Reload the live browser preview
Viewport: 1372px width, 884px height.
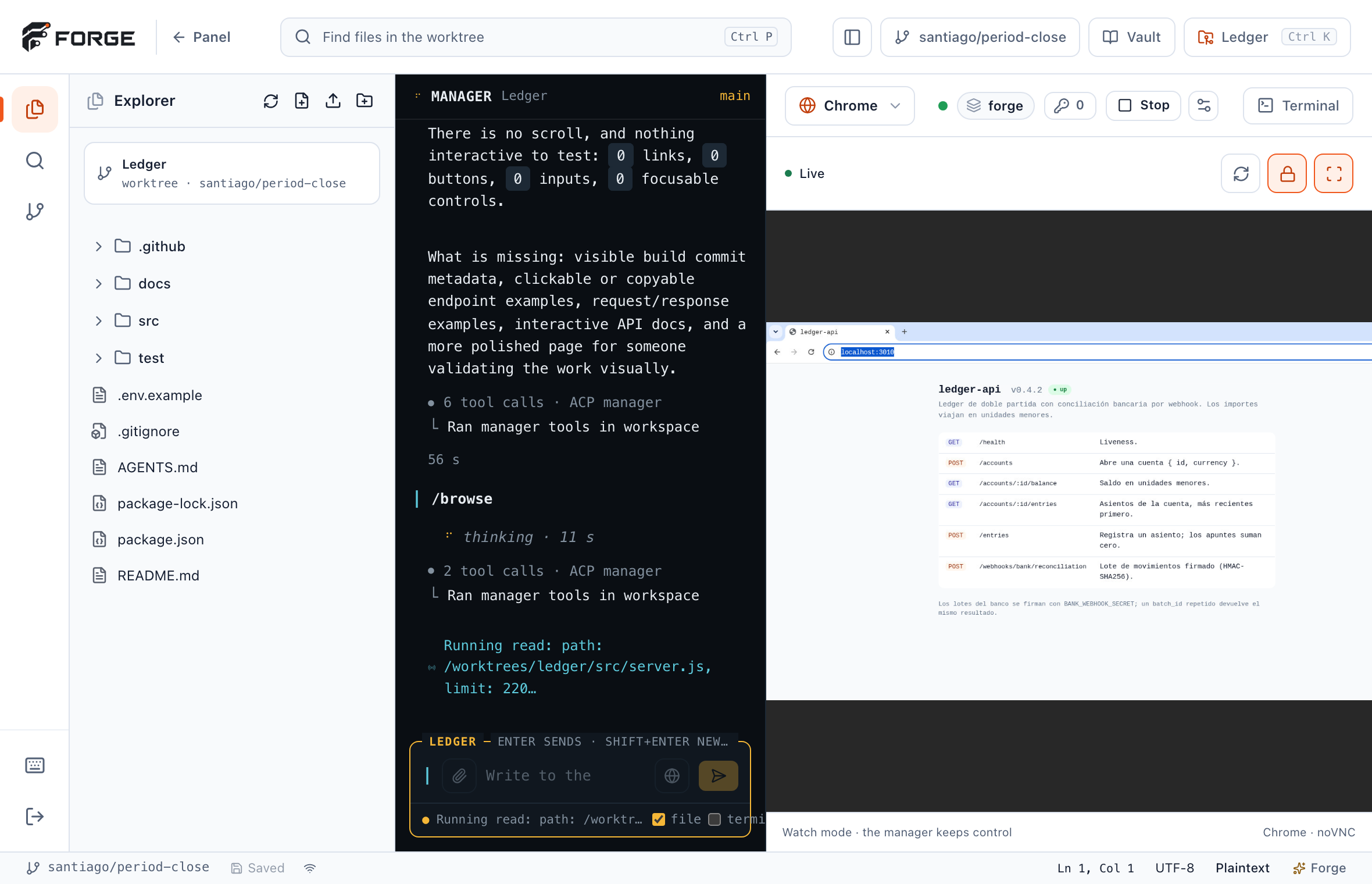1241,173
